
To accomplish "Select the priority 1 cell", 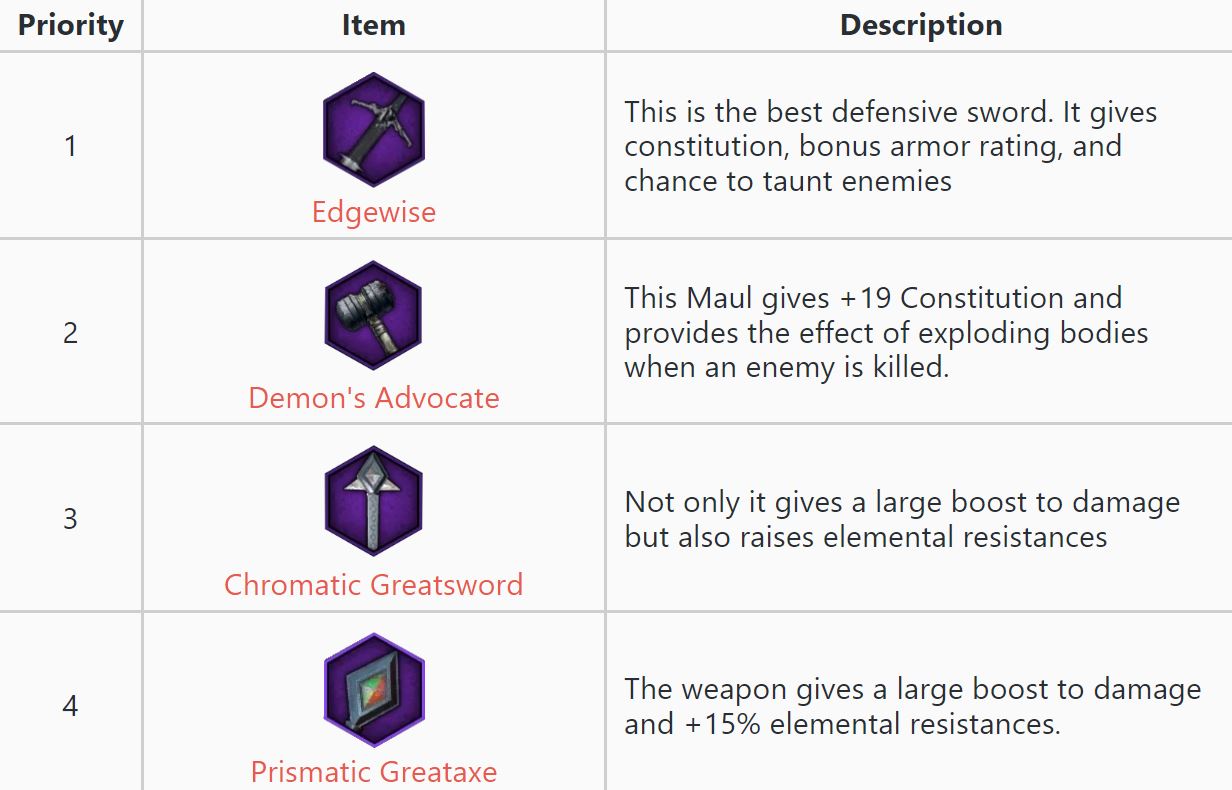I will (x=70, y=146).
